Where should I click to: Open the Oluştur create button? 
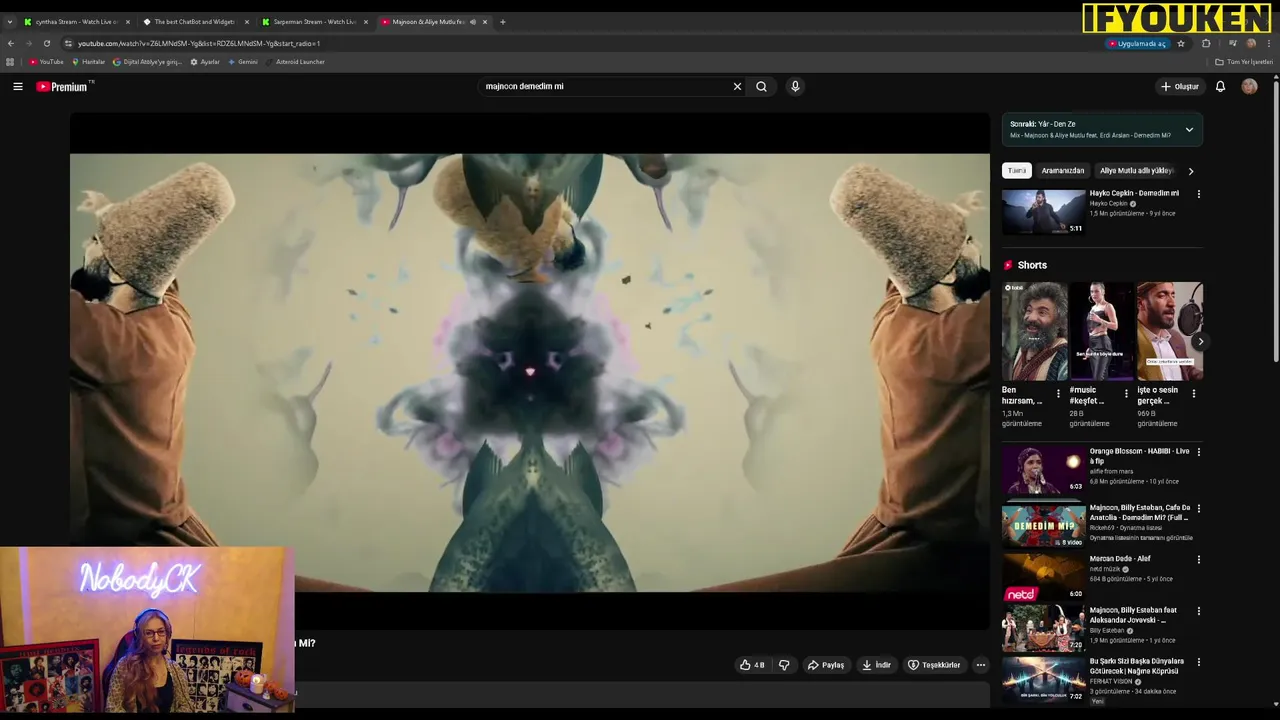tap(1180, 87)
